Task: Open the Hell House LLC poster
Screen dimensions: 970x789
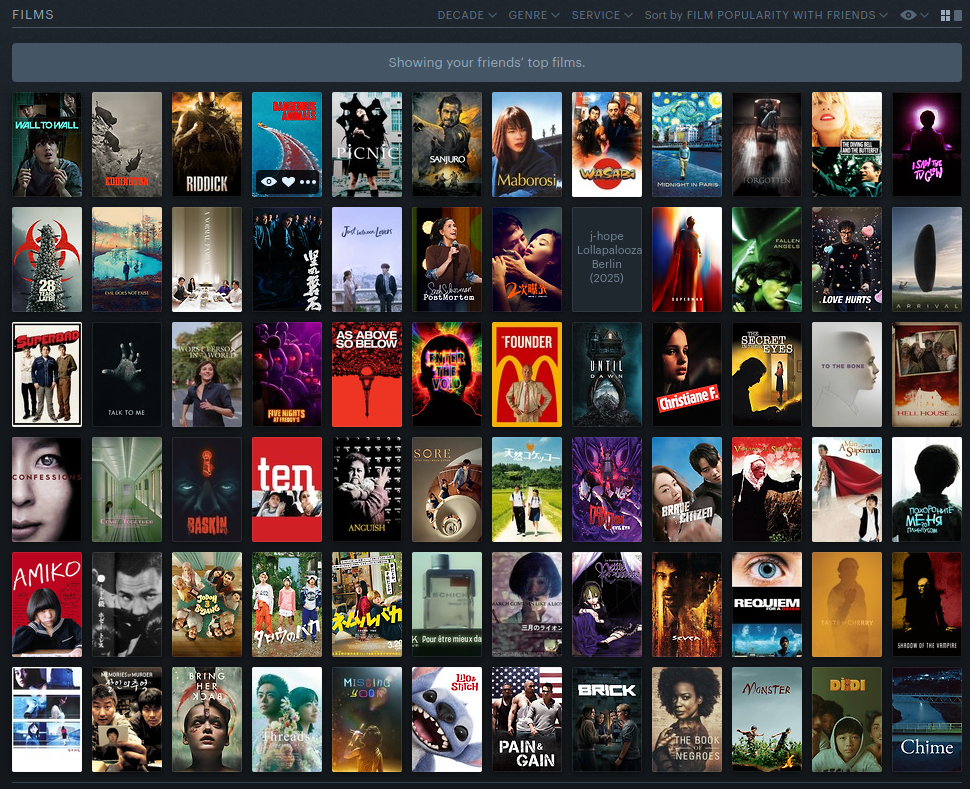Action: pyautogui.click(x=927, y=375)
